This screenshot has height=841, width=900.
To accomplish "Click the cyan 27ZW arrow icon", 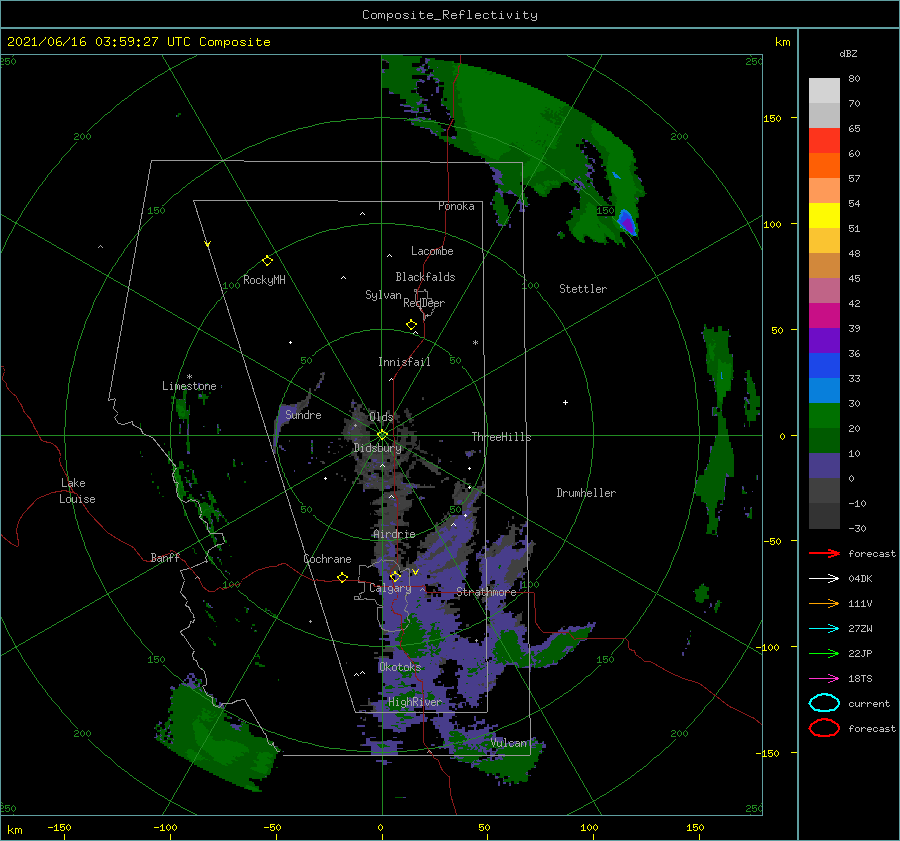I will tap(824, 629).
